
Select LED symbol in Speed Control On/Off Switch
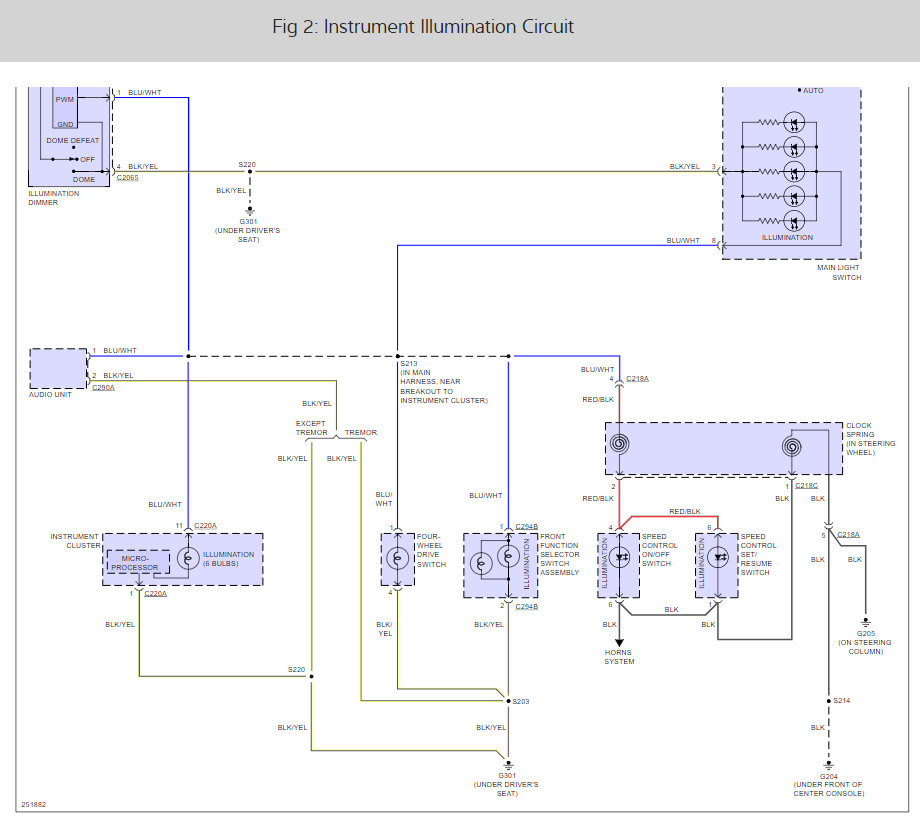pyautogui.click(x=619, y=558)
